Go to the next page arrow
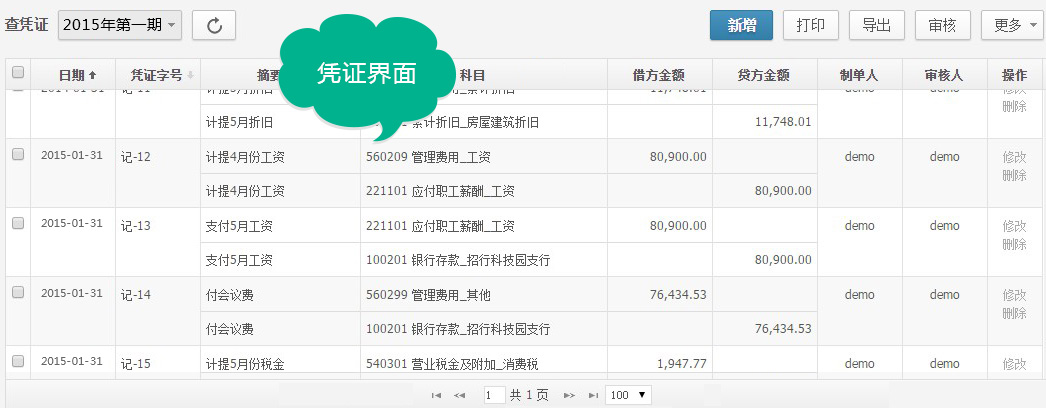Image resolution: width=1046 pixels, height=408 pixels. (x=569, y=395)
